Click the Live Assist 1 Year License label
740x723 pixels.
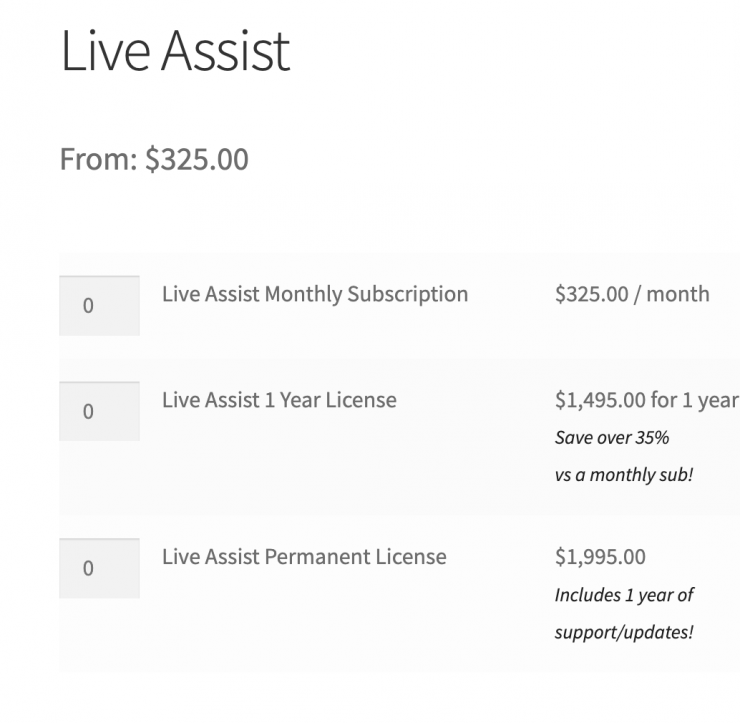(279, 400)
